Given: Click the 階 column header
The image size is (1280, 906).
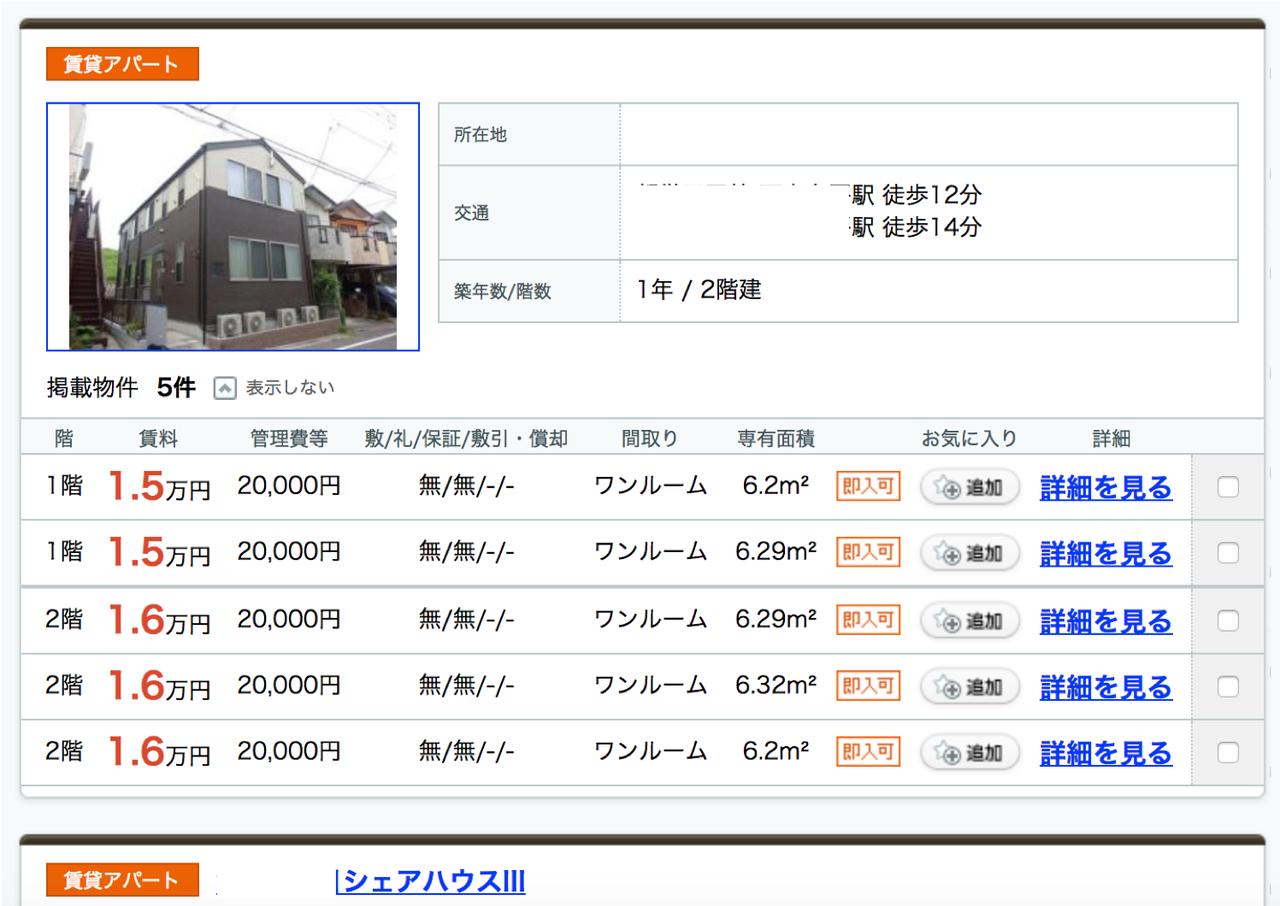Looking at the screenshot, I should tap(64, 438).
